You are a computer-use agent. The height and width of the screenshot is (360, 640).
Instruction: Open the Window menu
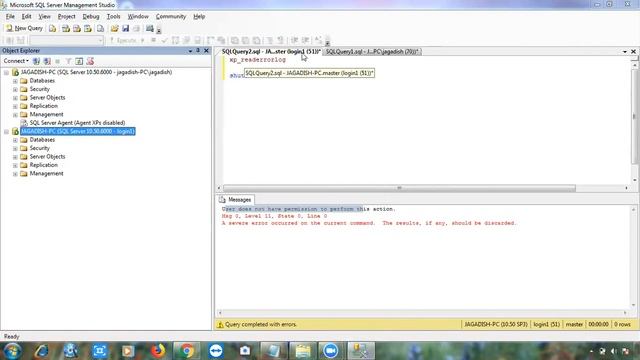138,17
